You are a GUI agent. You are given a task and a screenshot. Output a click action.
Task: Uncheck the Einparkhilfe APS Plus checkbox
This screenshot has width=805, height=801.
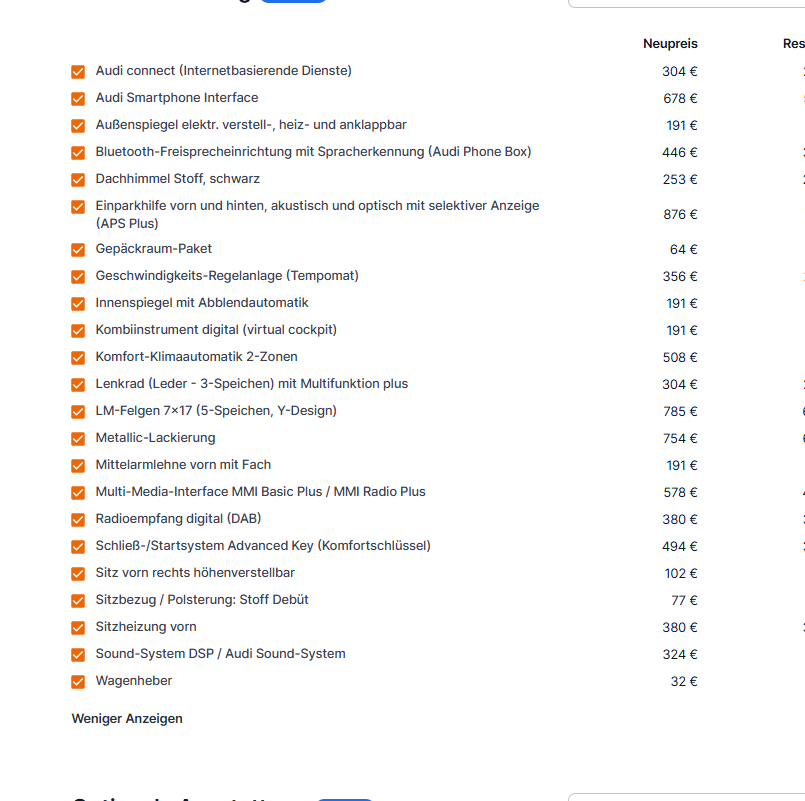78,207
